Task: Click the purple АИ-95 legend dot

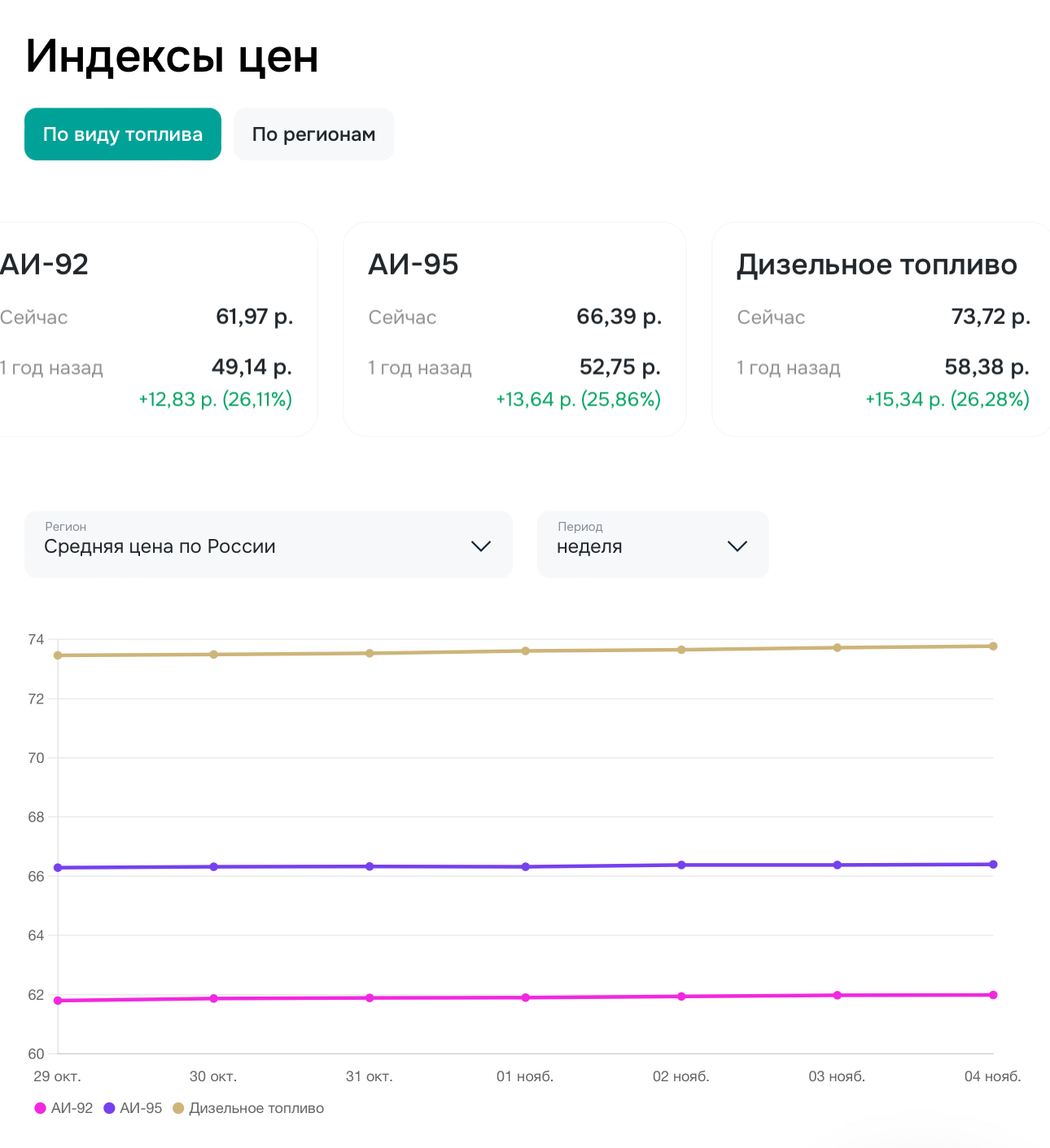Action: pyautogui.click(x=109, y=1108)
